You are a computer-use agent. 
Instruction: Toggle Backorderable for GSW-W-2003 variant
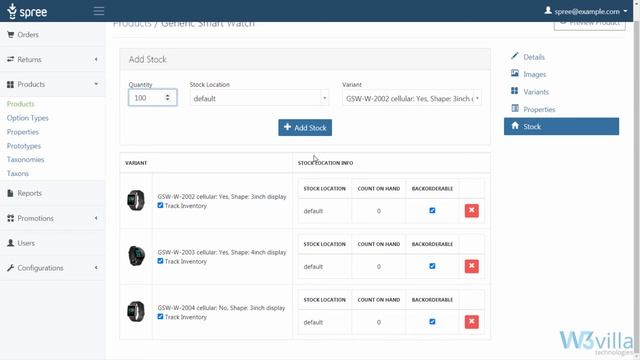click(x=432, y=266)
